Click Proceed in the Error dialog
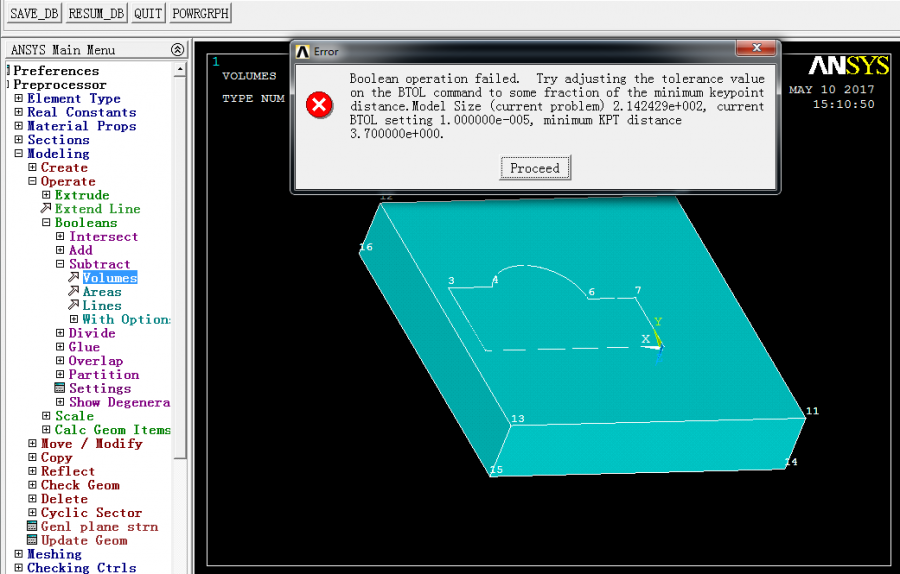Image resolution: width=900 pixels, height=574 pixels. (x=535, y=168)
